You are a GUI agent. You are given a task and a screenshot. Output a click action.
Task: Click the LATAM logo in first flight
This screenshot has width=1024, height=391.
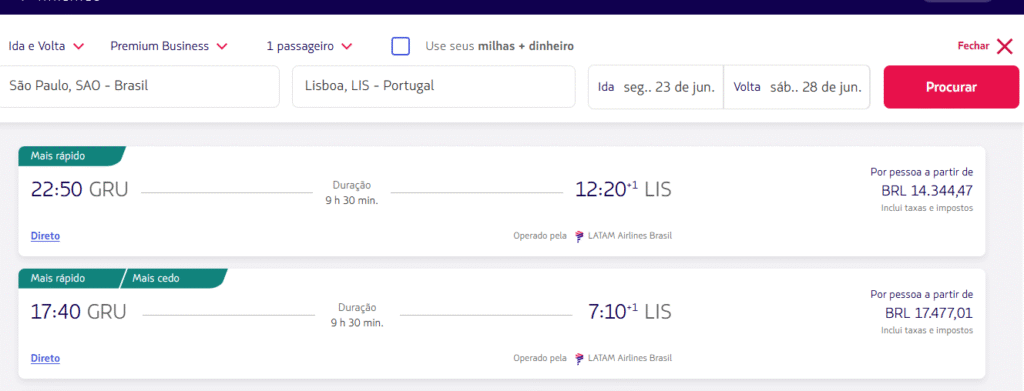point(579,236)
